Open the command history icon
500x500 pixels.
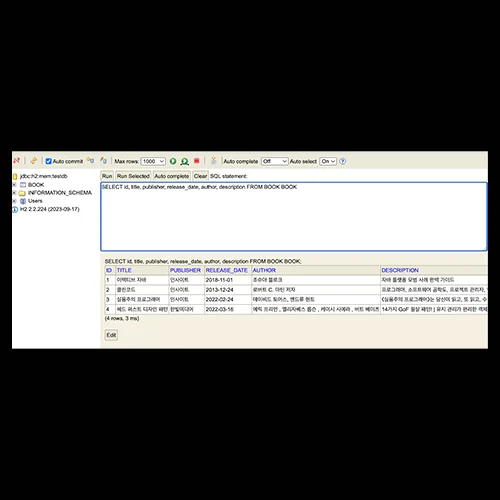[214, 161]
